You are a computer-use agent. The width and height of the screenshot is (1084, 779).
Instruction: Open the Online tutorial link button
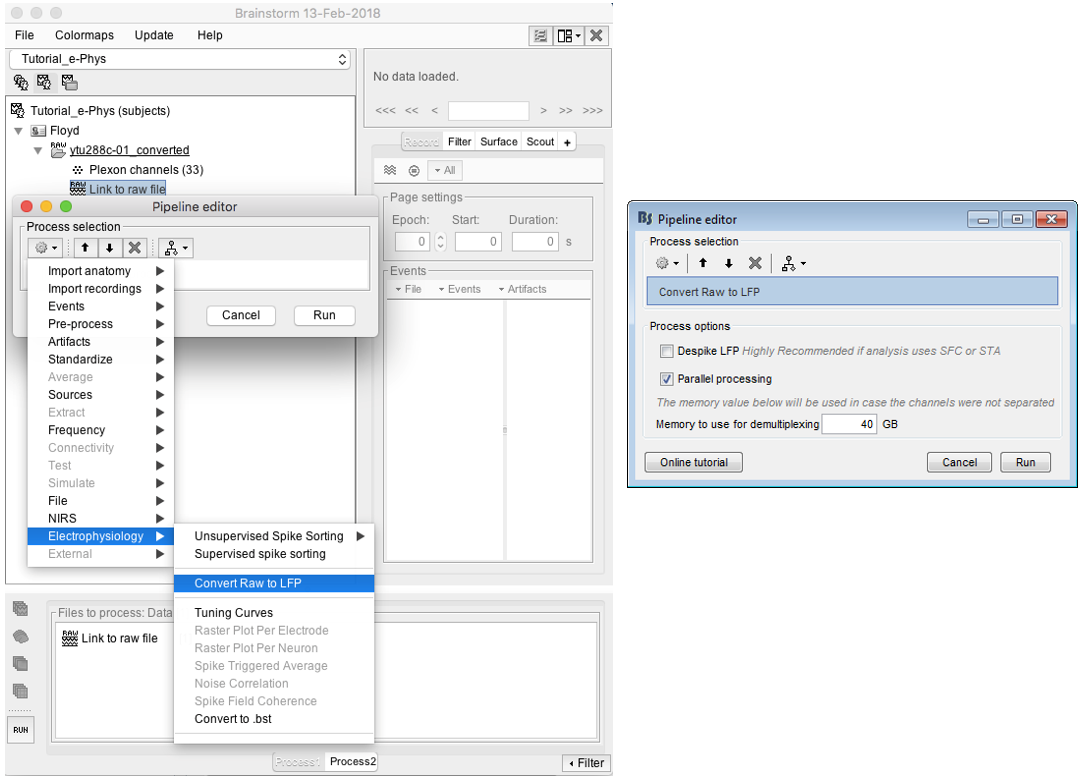693,462
